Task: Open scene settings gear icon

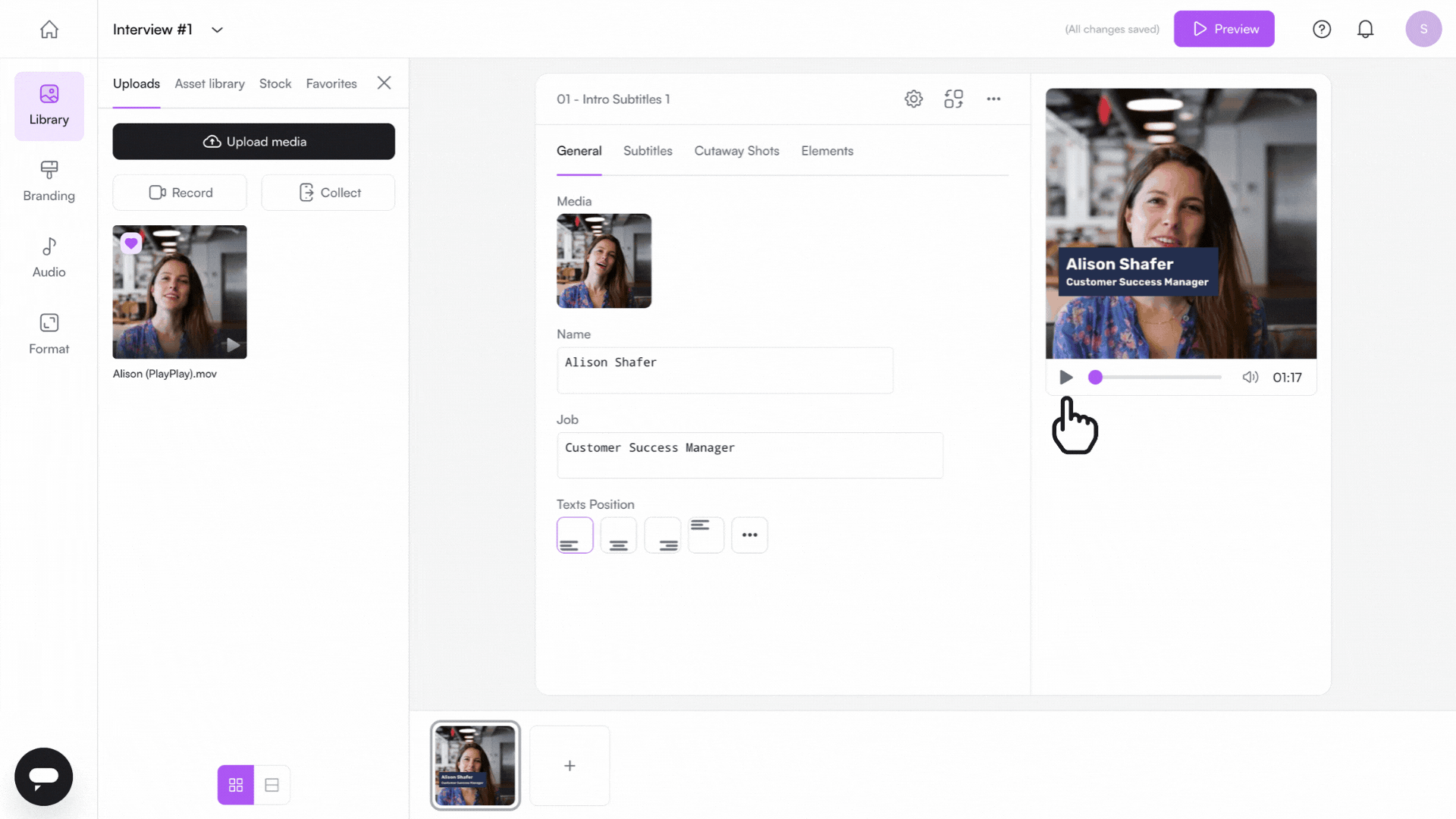Action: pyautogui.click(x=914, y=99)
